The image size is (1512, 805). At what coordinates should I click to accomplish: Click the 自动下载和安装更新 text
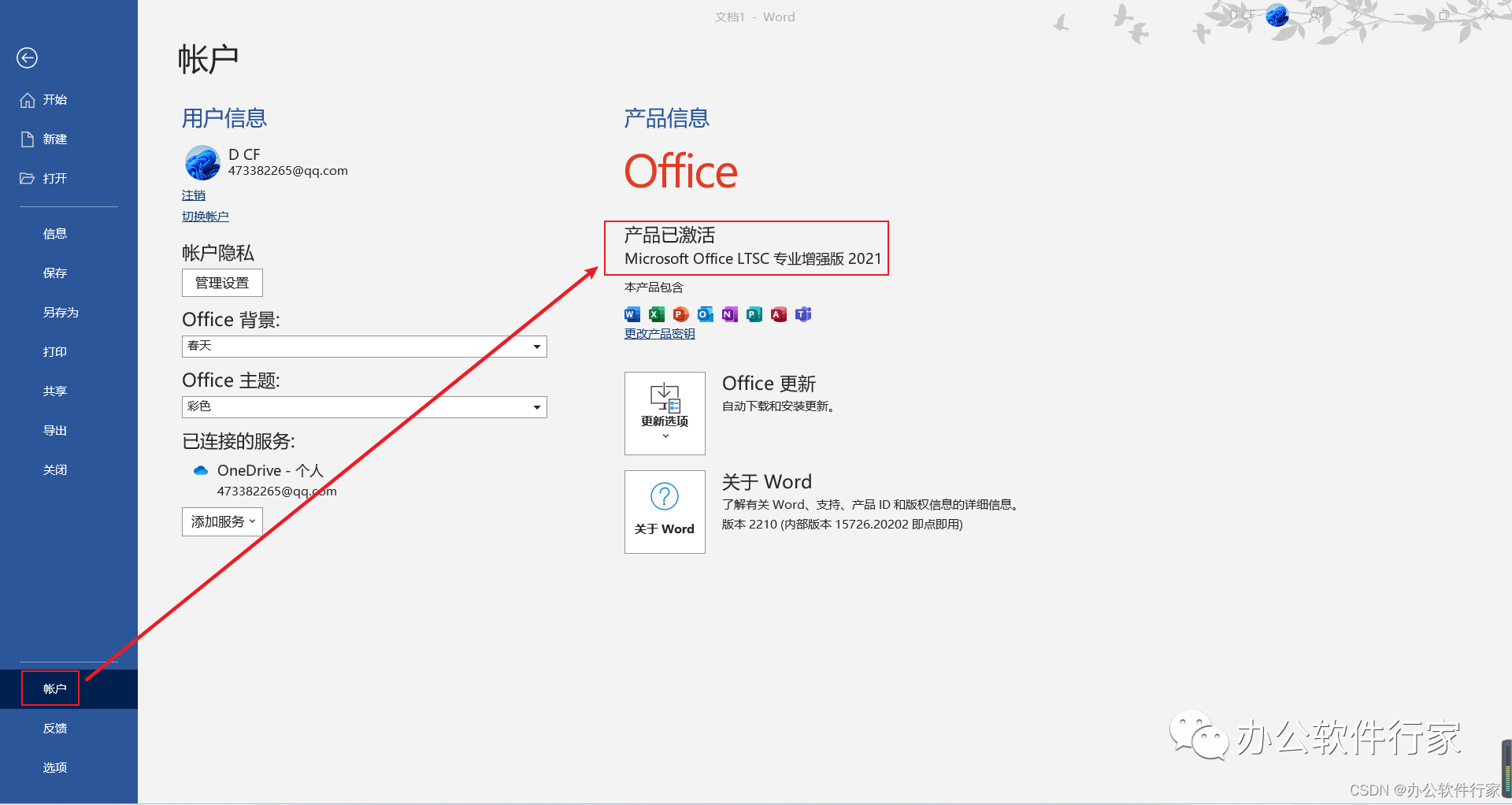click(778, 406)
